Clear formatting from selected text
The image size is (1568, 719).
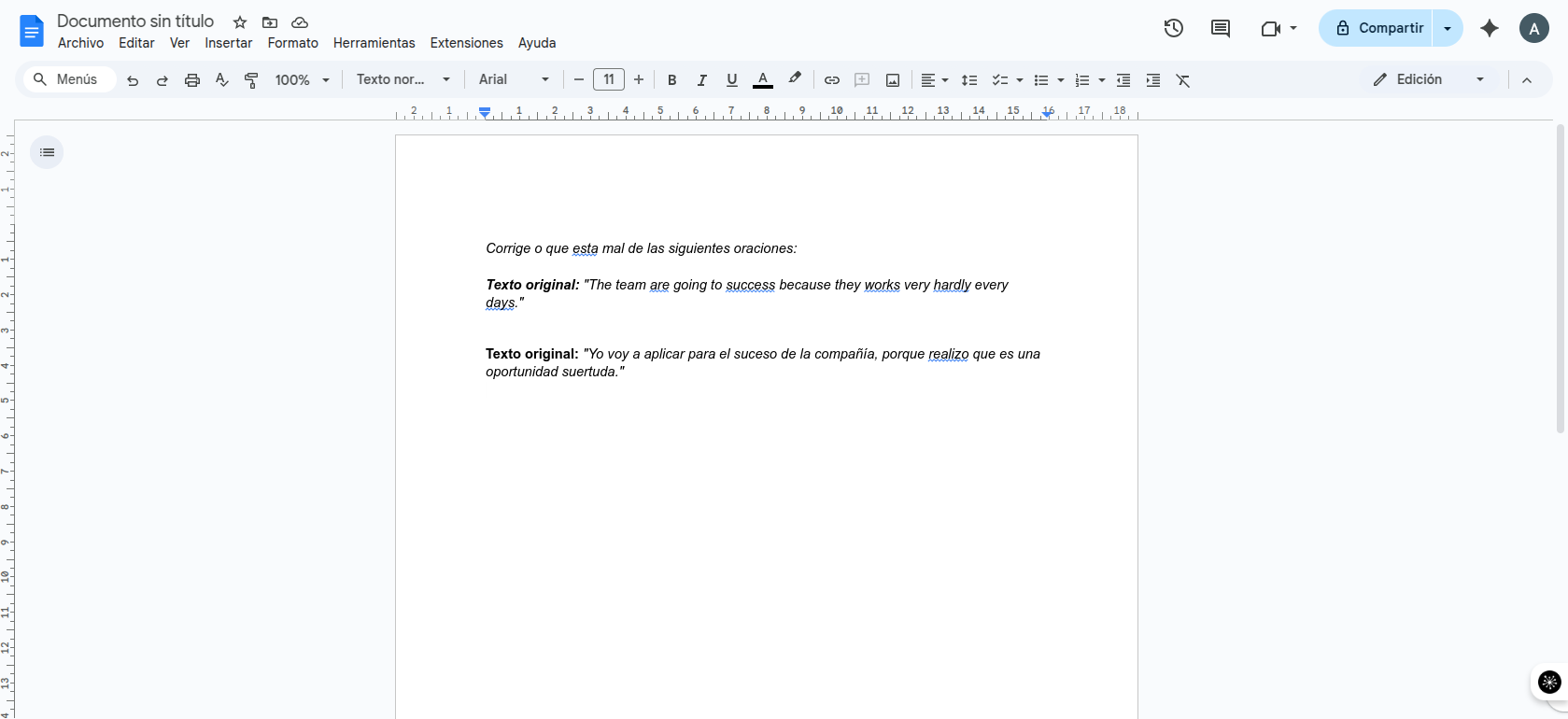[x=1183, y=80]
